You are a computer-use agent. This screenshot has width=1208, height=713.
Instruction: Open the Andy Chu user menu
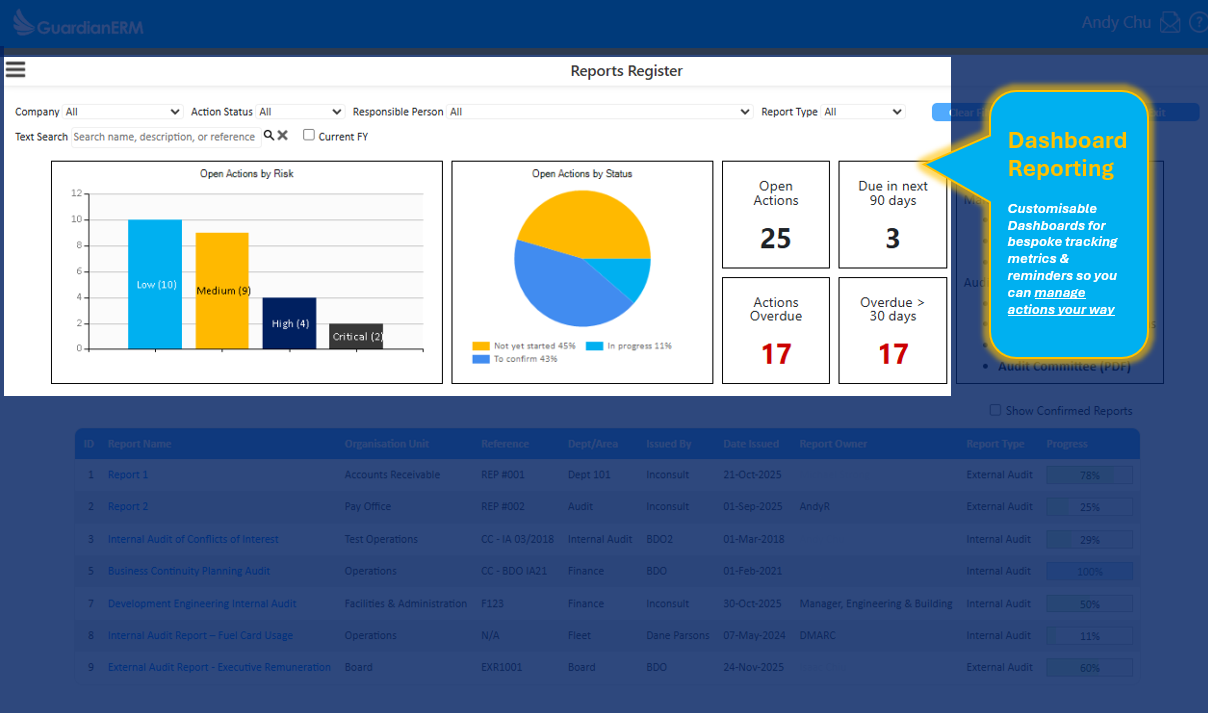1115,23
